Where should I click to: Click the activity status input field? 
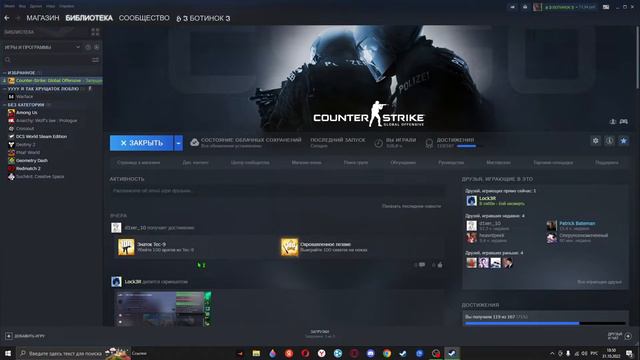278,191
